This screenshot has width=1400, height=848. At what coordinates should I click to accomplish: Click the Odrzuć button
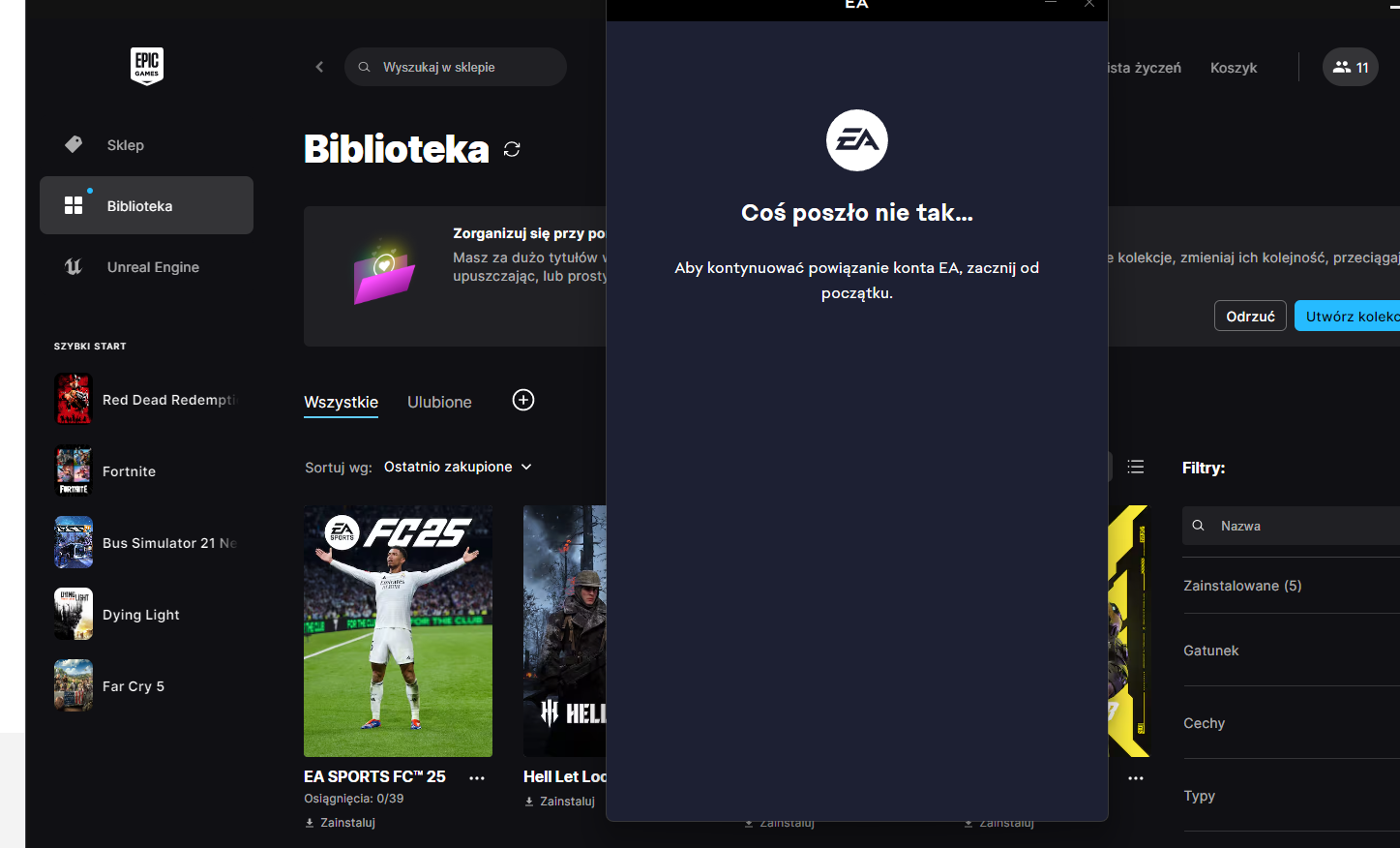pyautogui.click(x=1250, y=316)
